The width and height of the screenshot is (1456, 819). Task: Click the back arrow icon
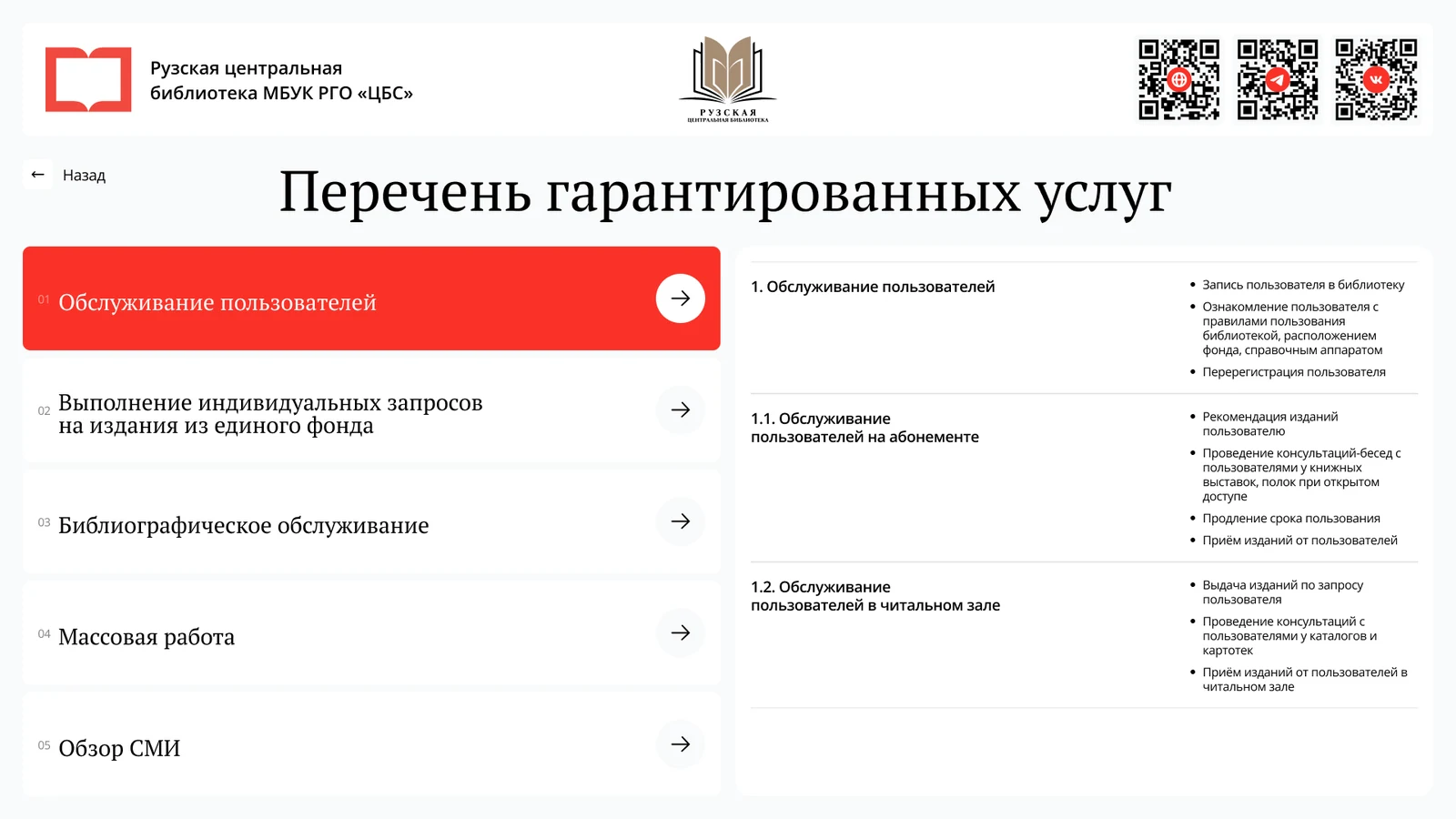click(x=37, y=175)
